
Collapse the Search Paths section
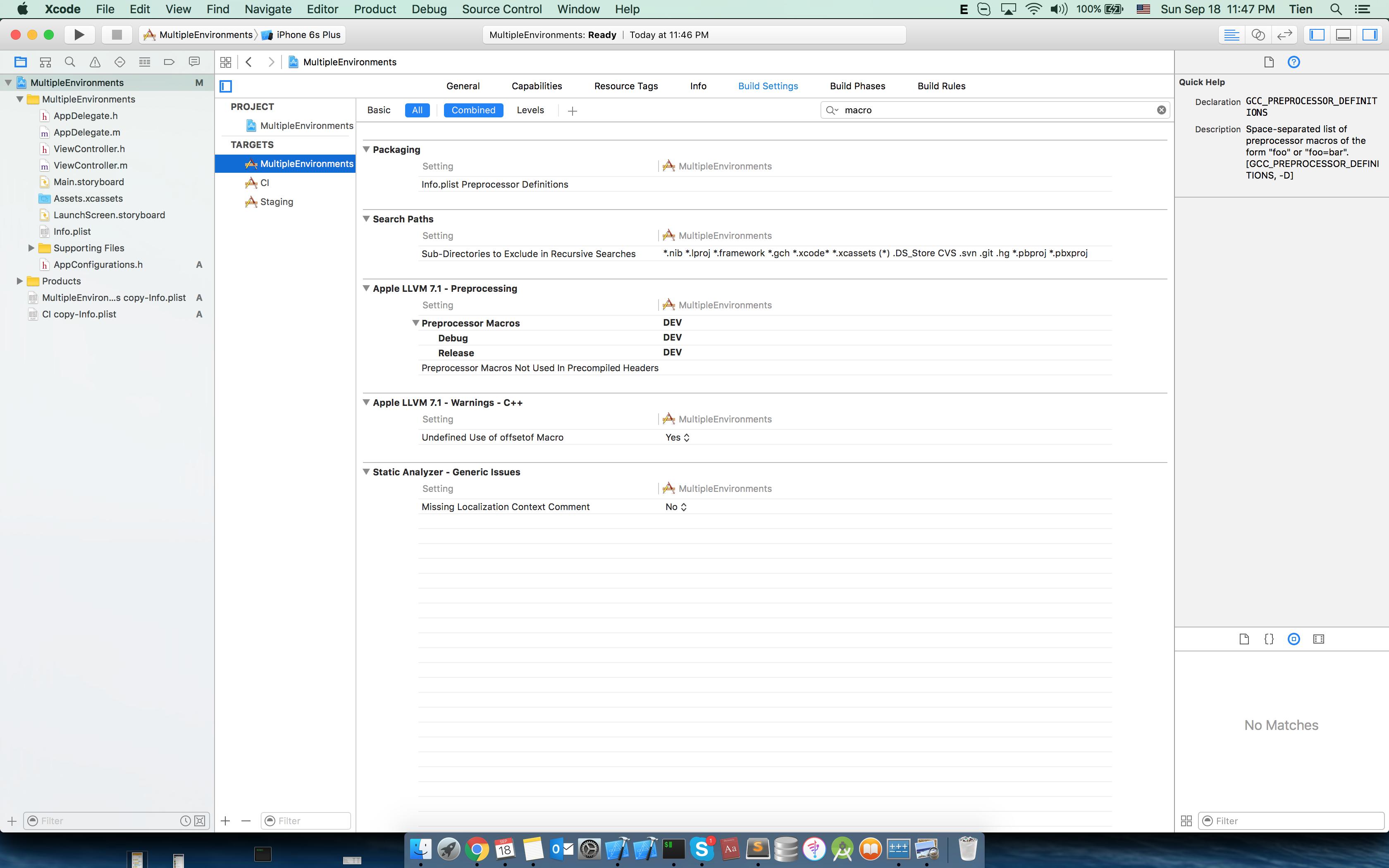pyautogui.click(x=366, y=219)
